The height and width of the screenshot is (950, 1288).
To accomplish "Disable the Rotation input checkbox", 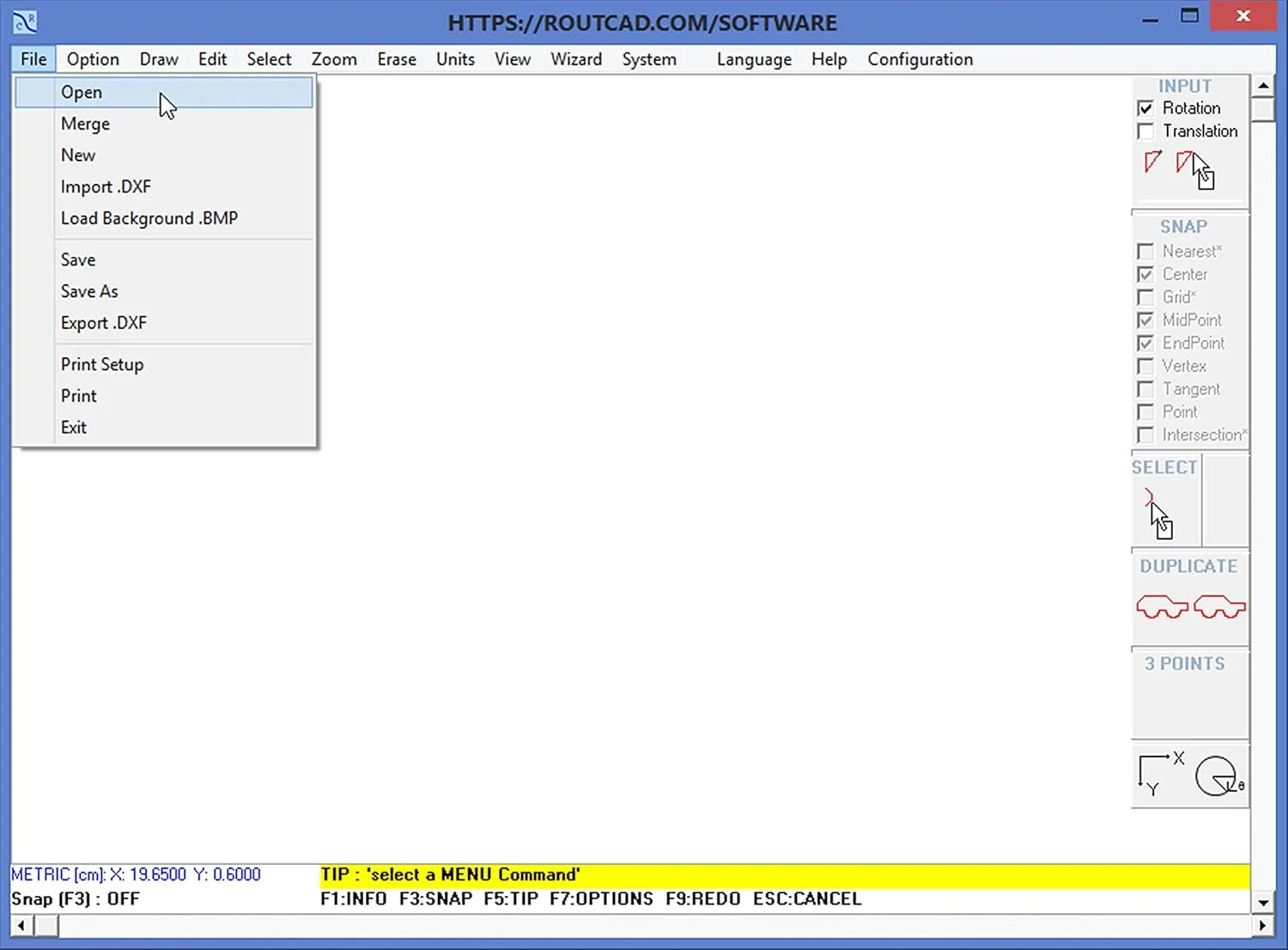I will [1146, 107].
